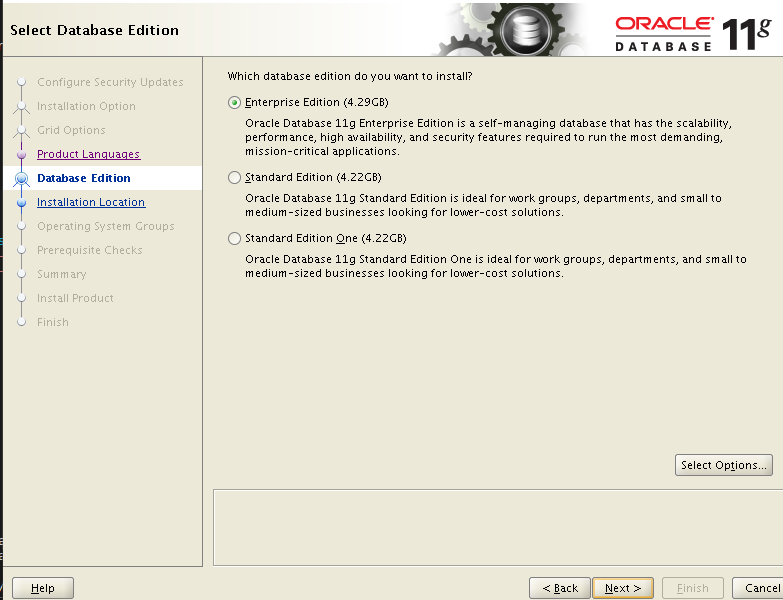Select Database Edition step in sidebar
Screen dimensions: 783x600
pyautogui.click(x=84, y=178)
